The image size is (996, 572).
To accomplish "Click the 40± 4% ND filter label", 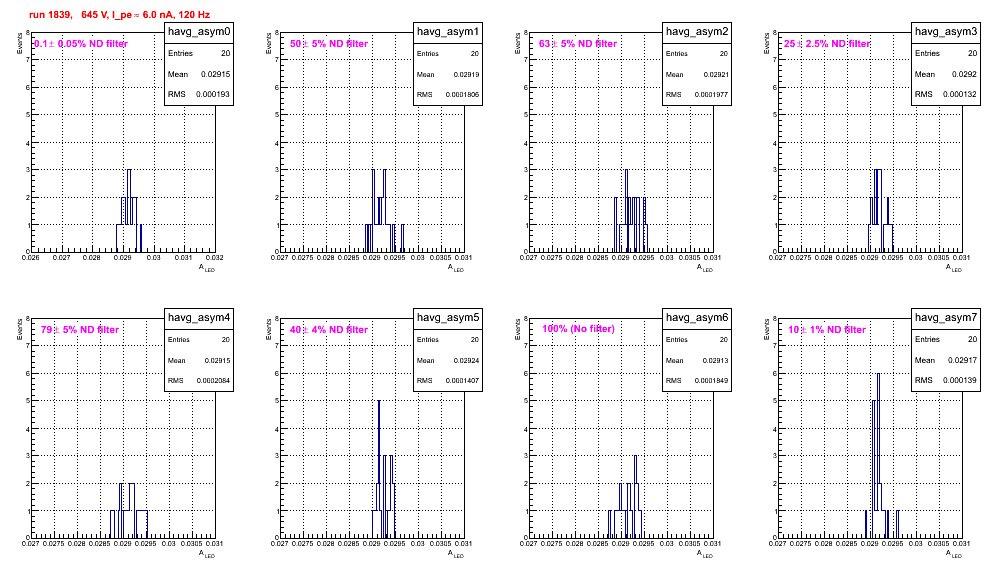I will [x=329, y=330].
